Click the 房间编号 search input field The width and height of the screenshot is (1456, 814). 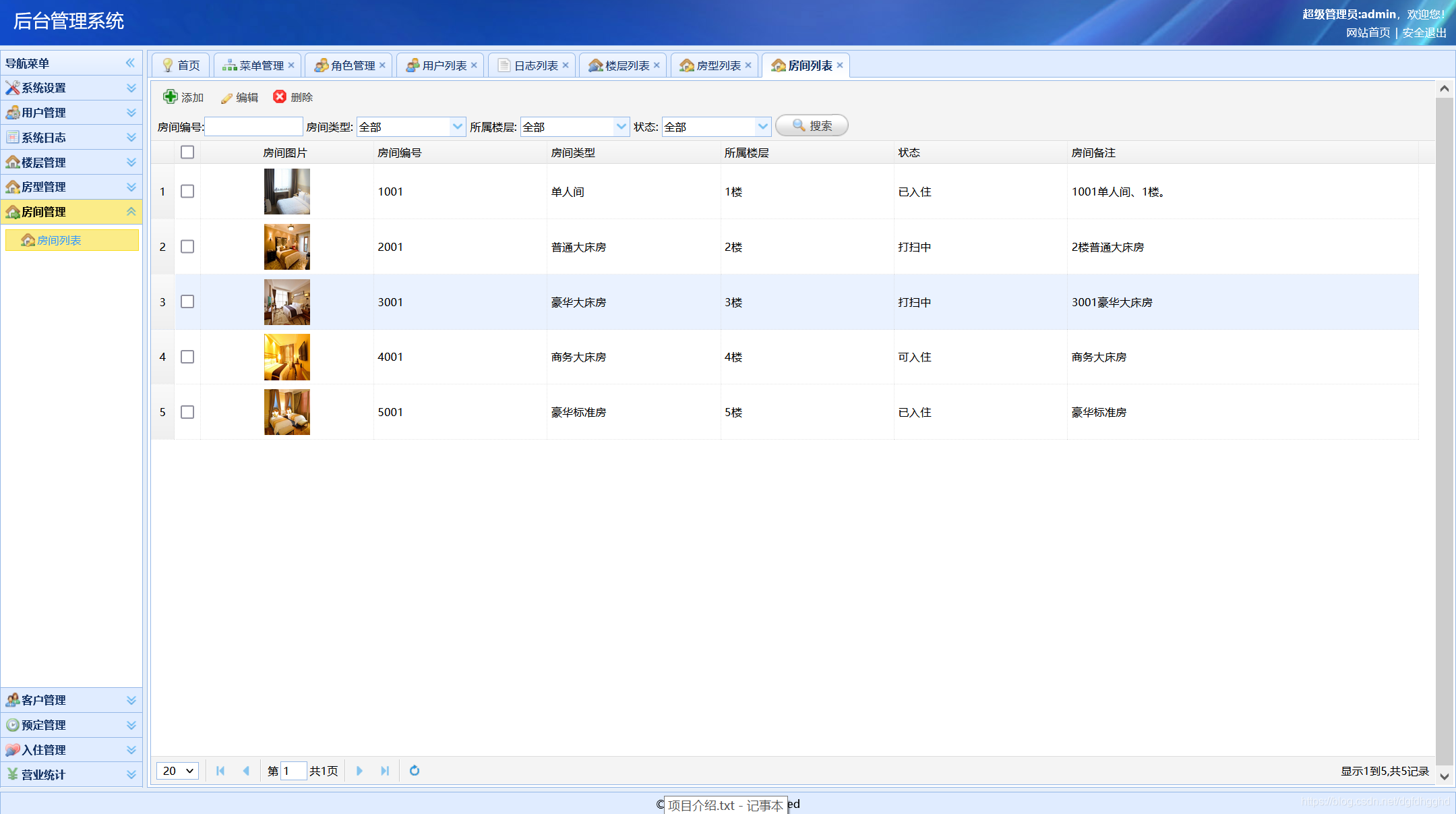click(253, 126)
